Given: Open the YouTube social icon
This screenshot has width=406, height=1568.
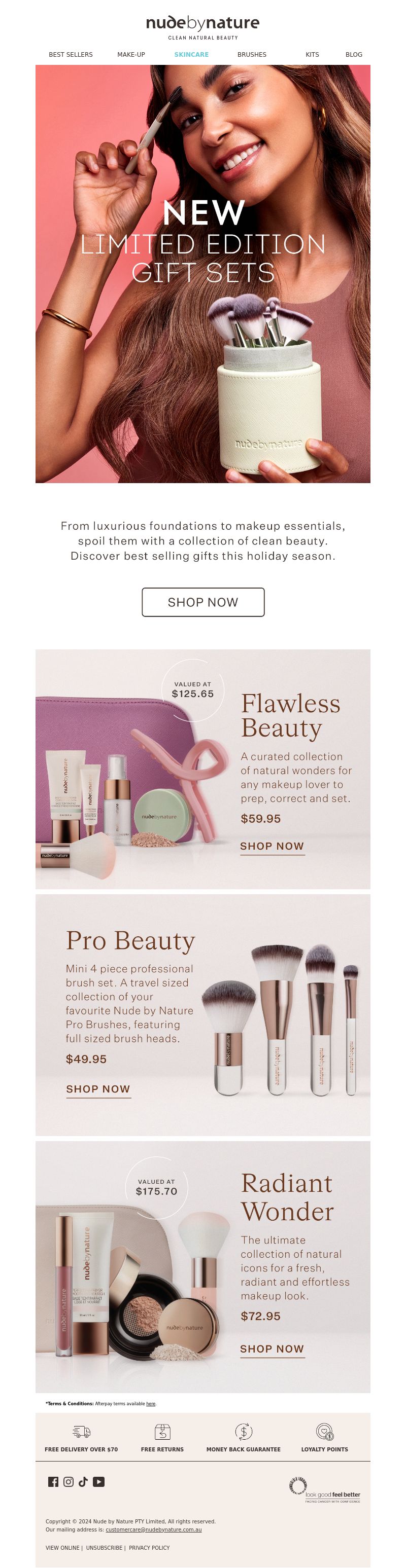Looking at the screenshot, I should tap(99, 1481).
